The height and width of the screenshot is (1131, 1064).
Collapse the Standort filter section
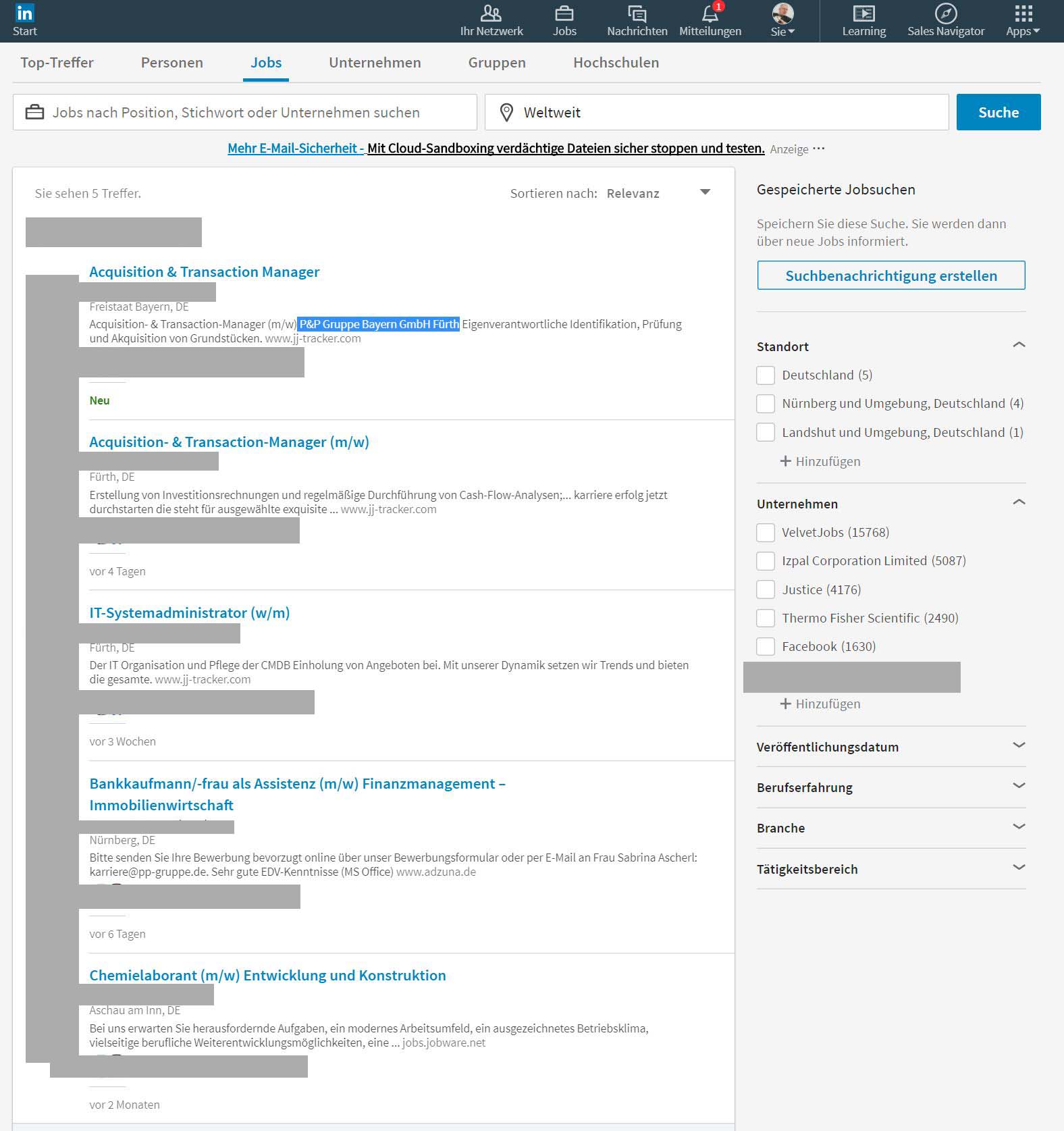(x=1019, y=345)
